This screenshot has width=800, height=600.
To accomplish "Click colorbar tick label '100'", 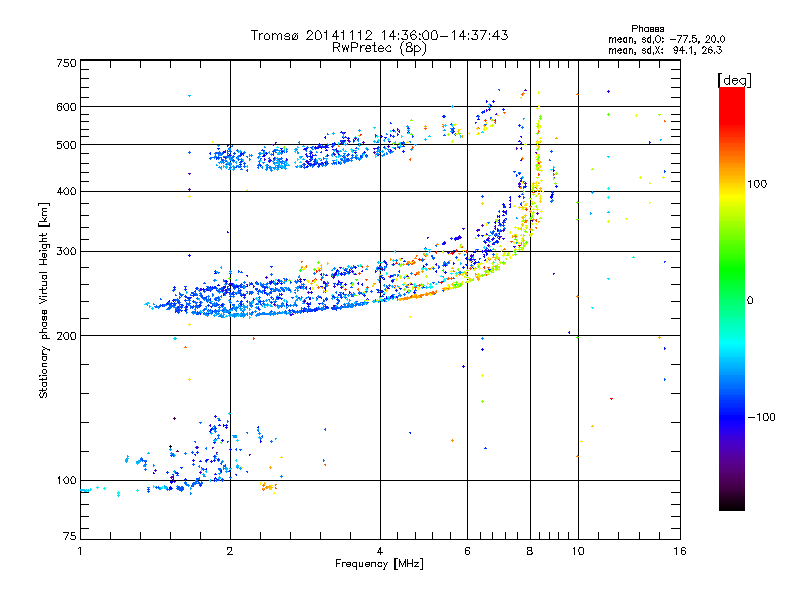I will [757, 184].
